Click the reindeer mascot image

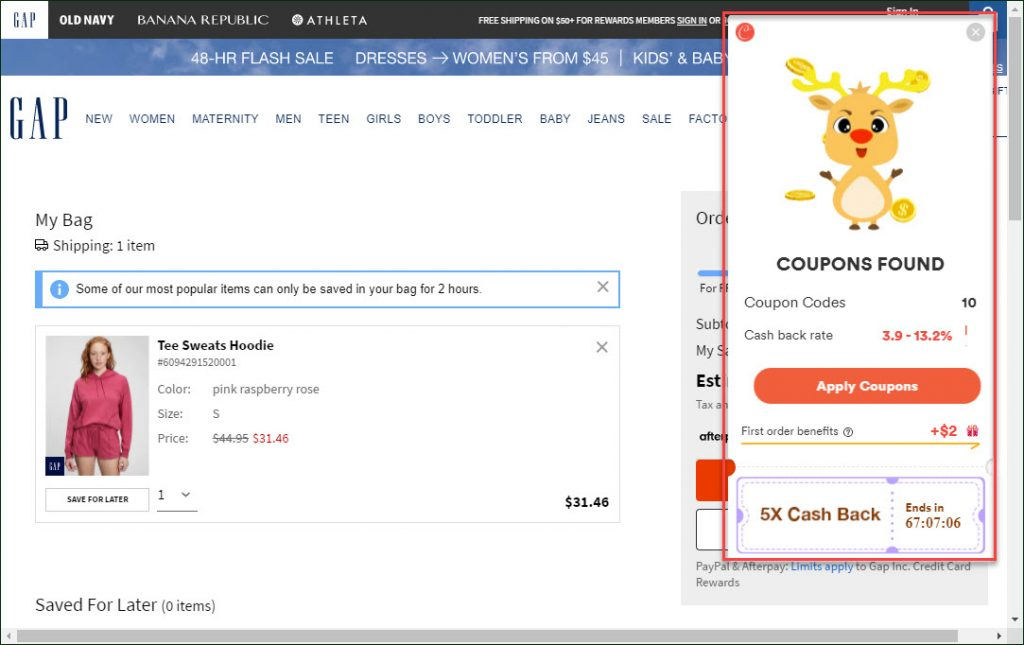[x=858, y=144]
